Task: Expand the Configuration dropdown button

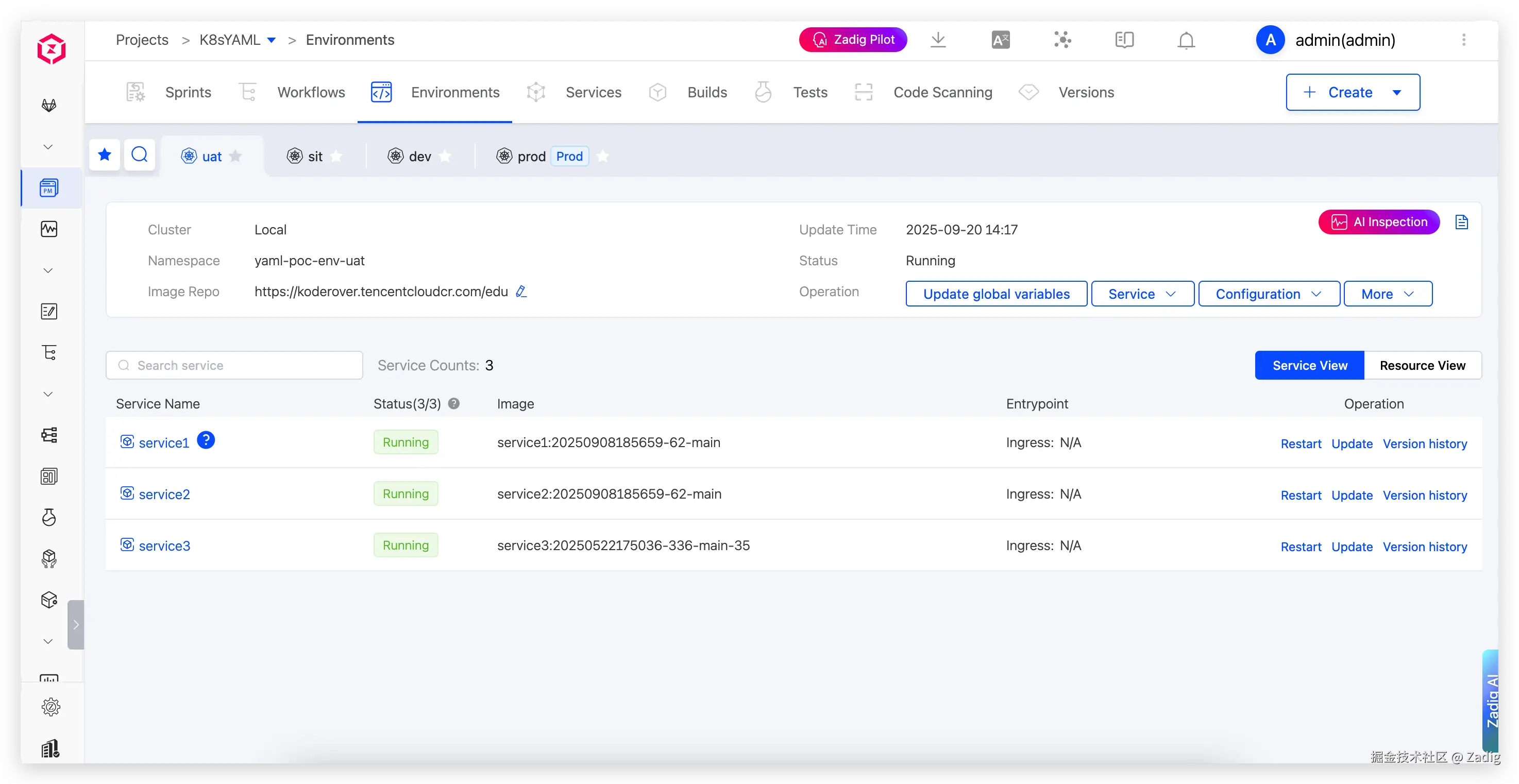Action: (x=1269, y=294)
